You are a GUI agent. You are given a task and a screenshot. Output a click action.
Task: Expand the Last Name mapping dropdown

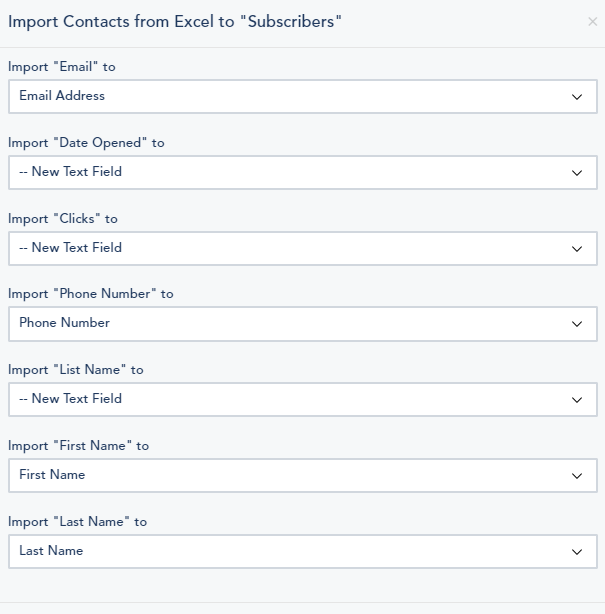pyautogui.click(x=290, y=551)
